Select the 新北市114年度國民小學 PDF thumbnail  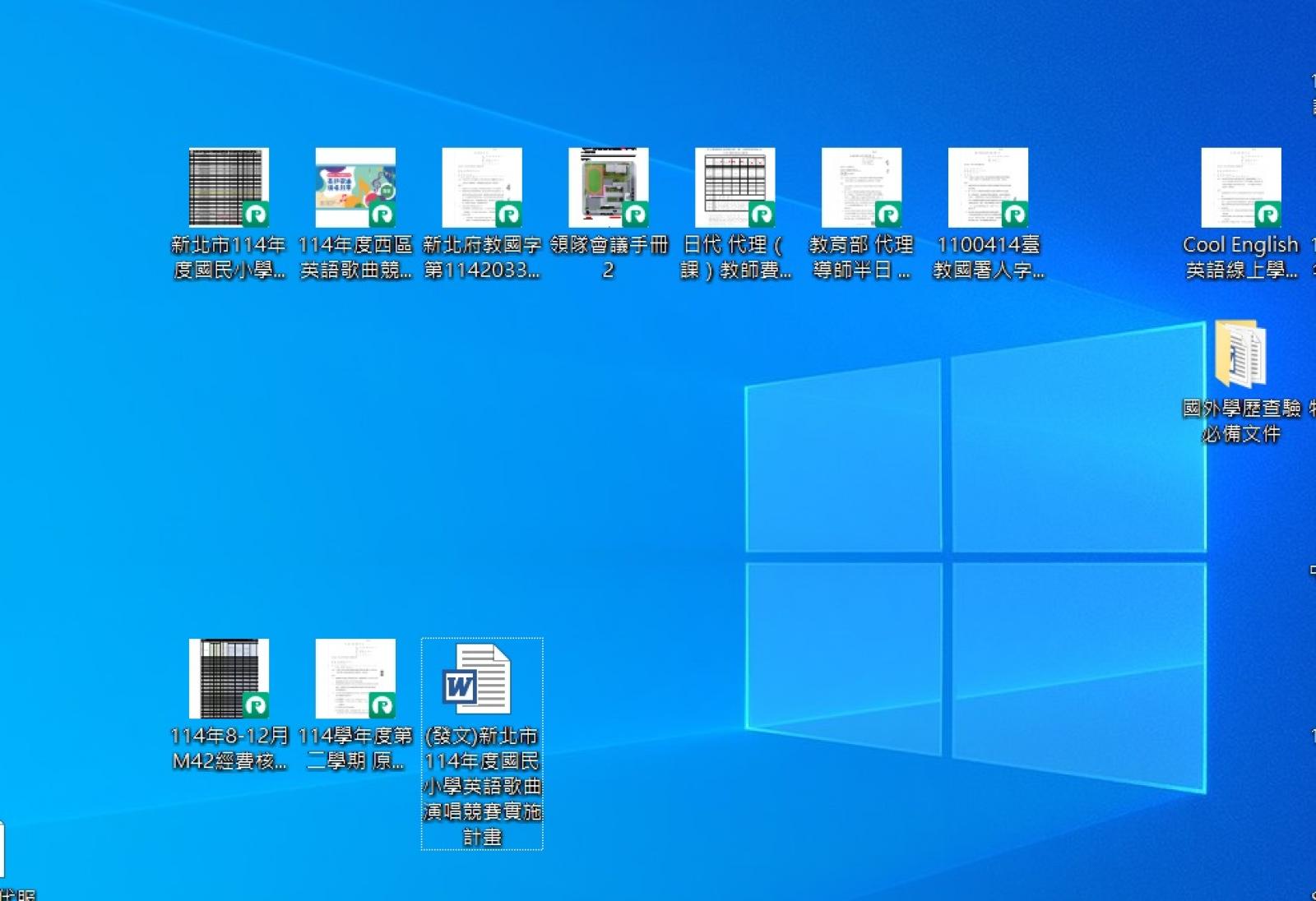[229, 187]
